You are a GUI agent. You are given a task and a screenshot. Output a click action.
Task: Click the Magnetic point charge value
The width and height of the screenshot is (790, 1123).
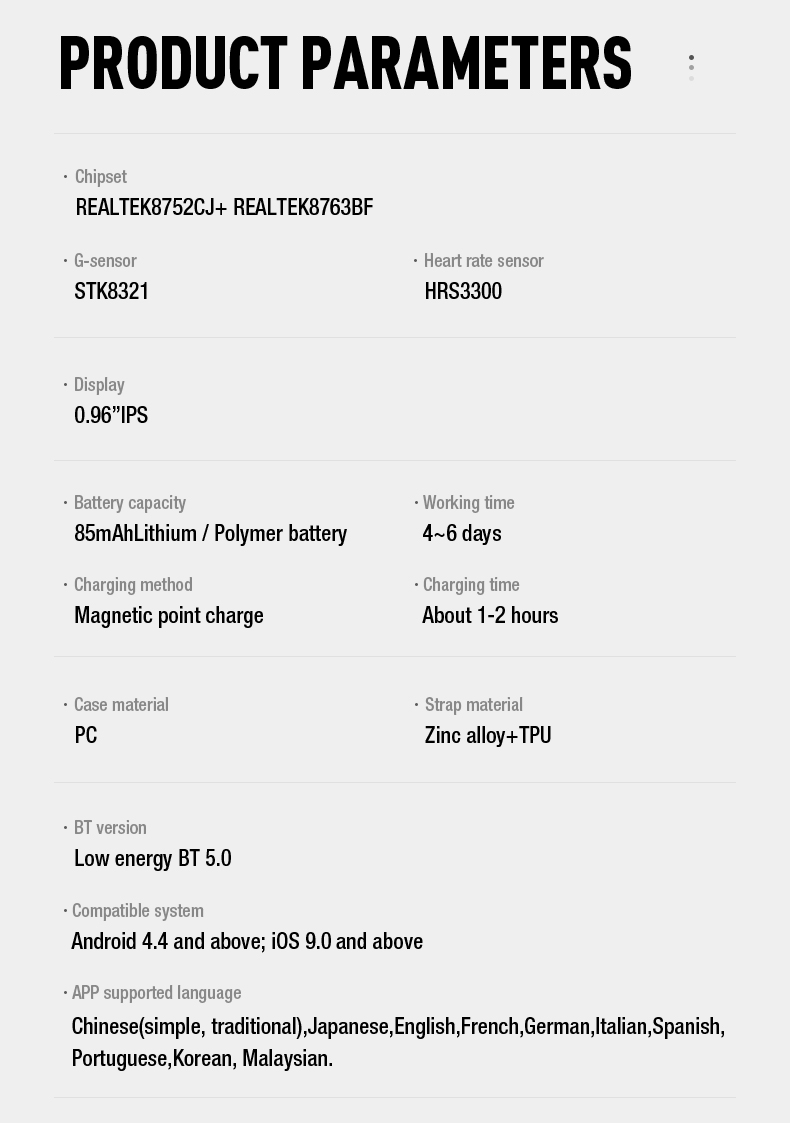169,616
